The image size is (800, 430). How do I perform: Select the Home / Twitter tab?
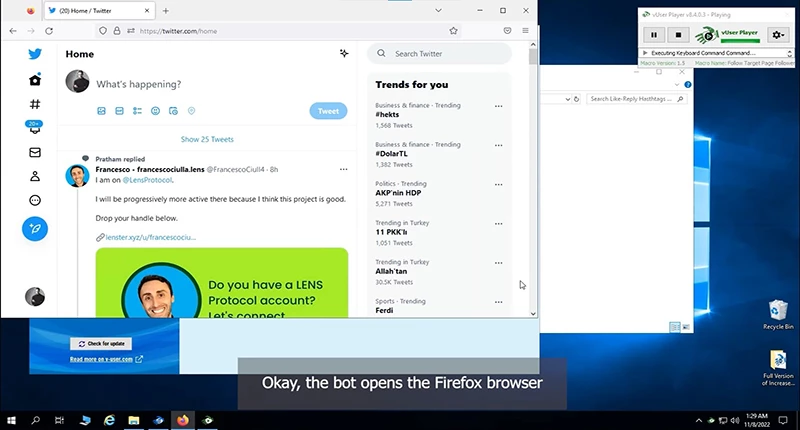[x=99, y=11]
